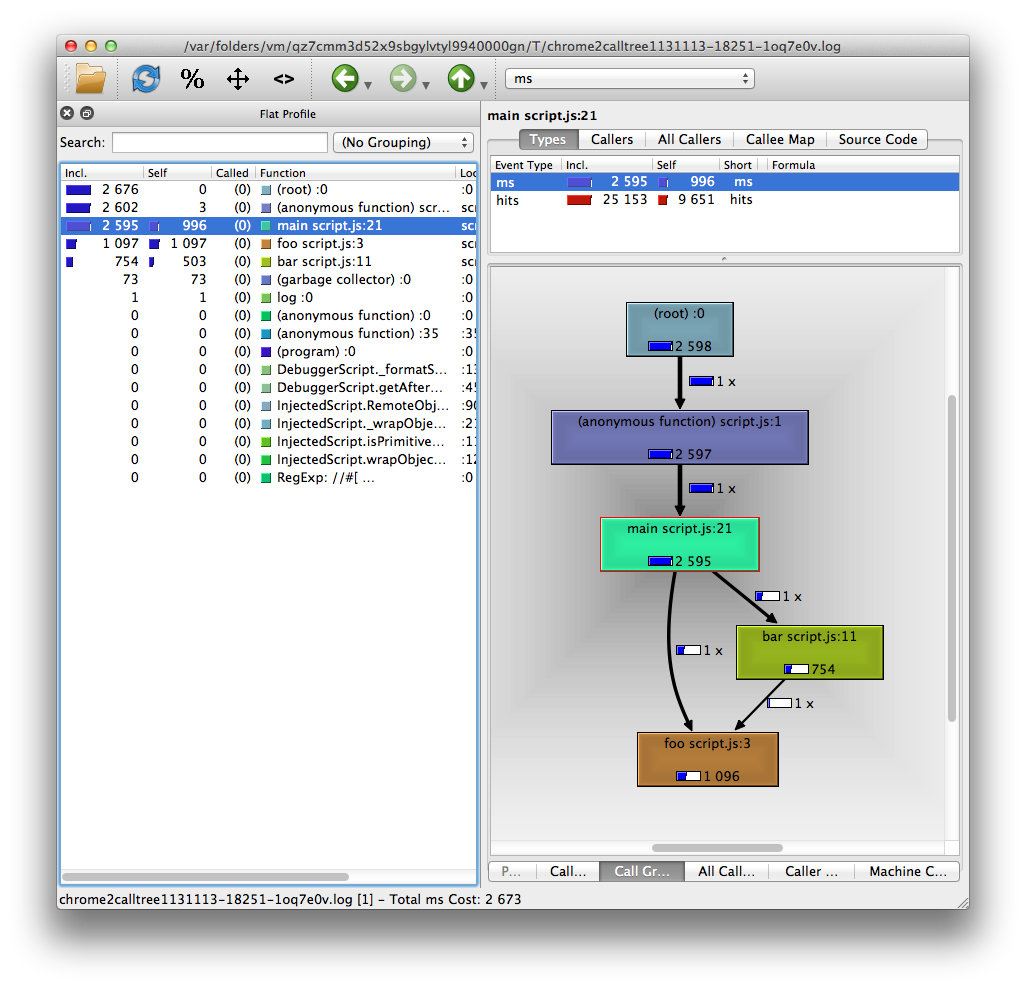This screenshot has width=1026, height=988.
Task: Open the No Grouping dropdown
Action: tap(403, 142)
